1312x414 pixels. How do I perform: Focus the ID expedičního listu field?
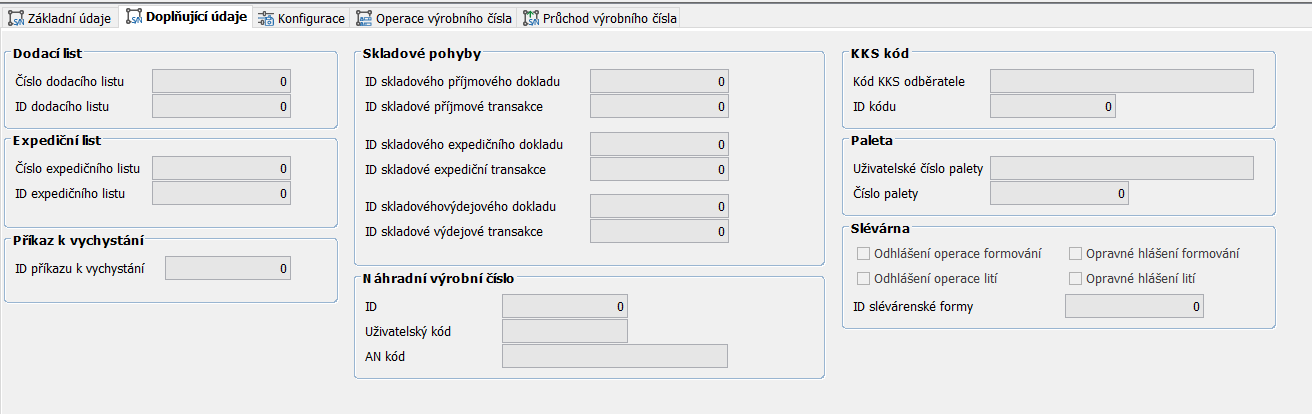(221, 193)
